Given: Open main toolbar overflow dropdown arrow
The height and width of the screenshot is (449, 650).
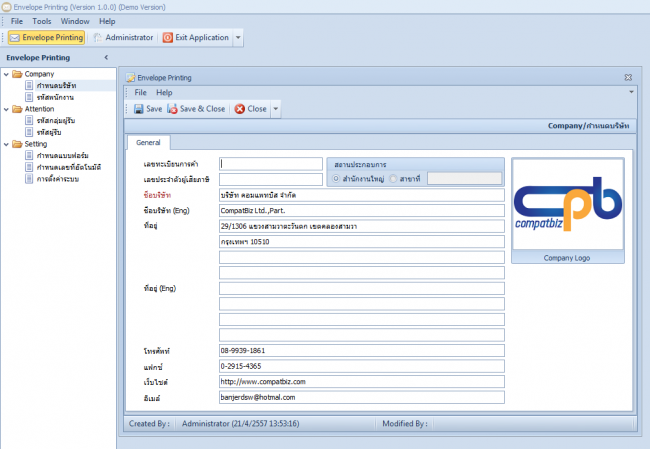Looking at the screenshot, I should coord(238,37).
